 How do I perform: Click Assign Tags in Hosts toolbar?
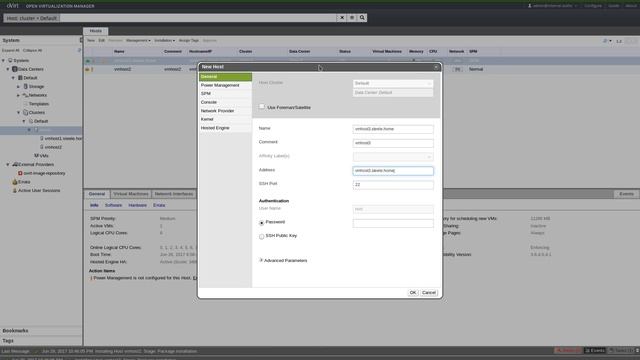pyautogui.click(x=189, y=41)
